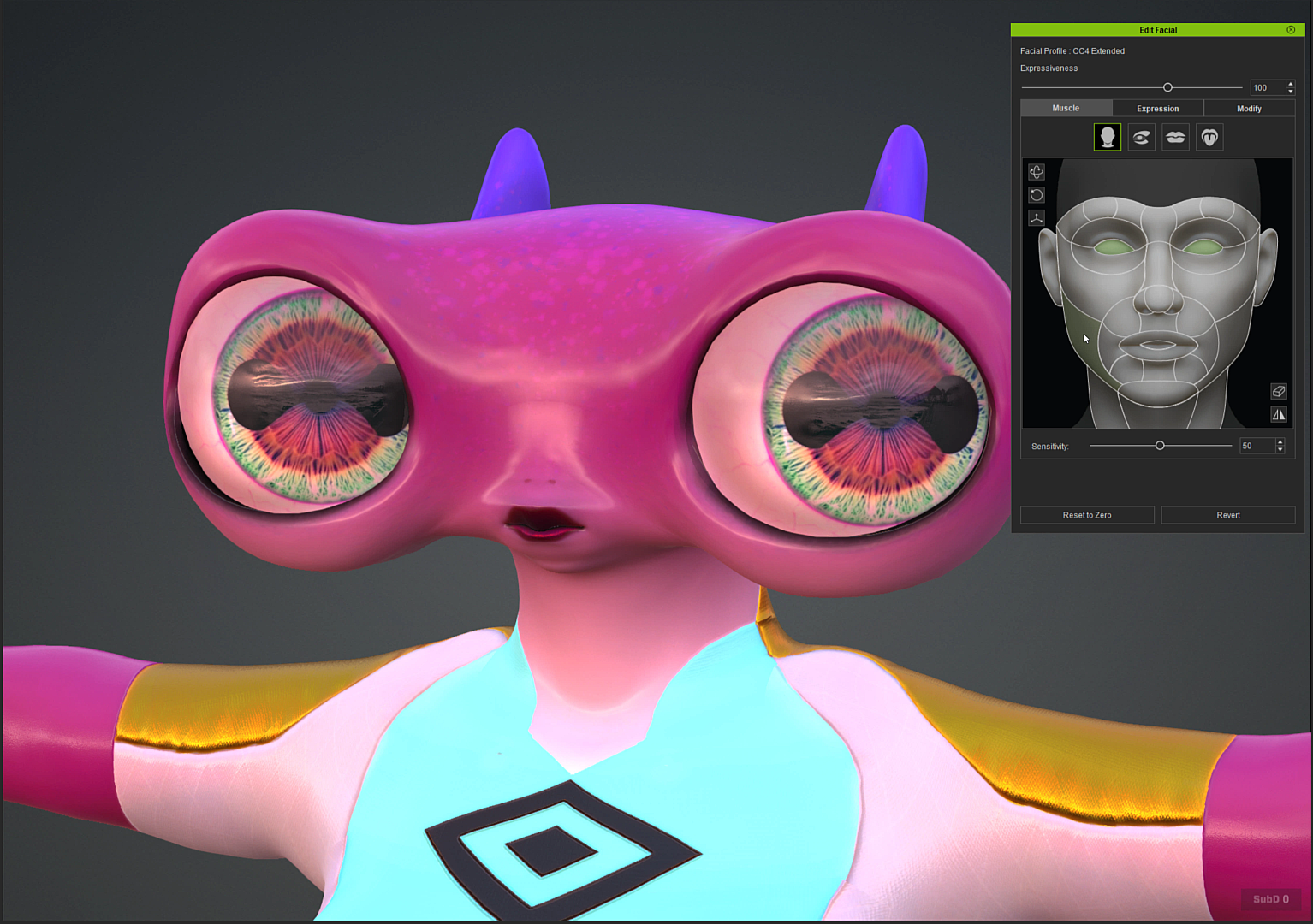The width and height of the screenshot is (1313, 924).
Task: Click the Sensitivity value field showing 50
Action: [x=1257, y=446]
